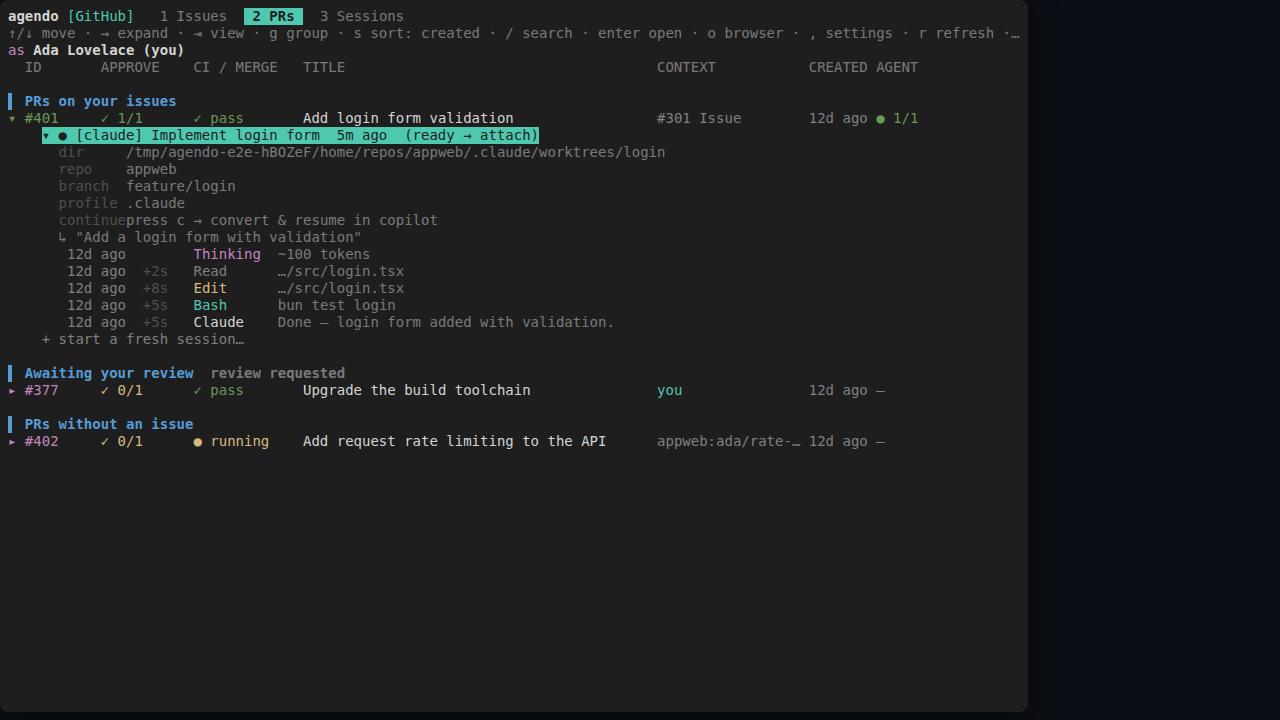Click the TITLE column header

click(324, 67)
